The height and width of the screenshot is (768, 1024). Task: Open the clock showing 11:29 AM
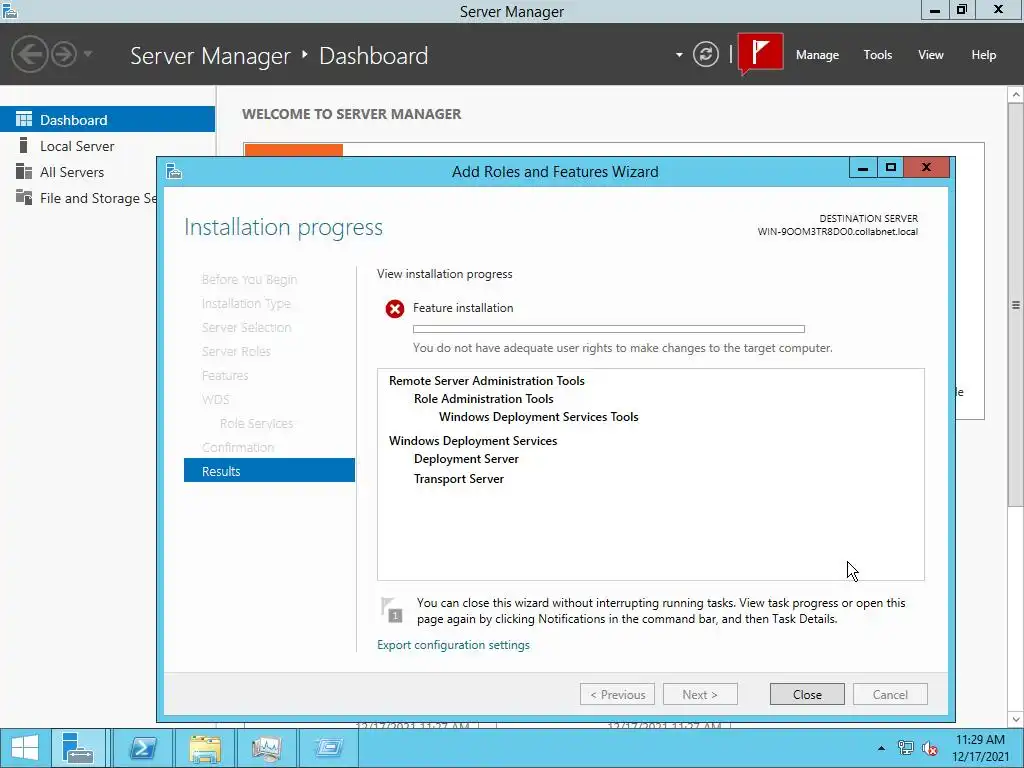pyautogui.click(x=980, y=748)
